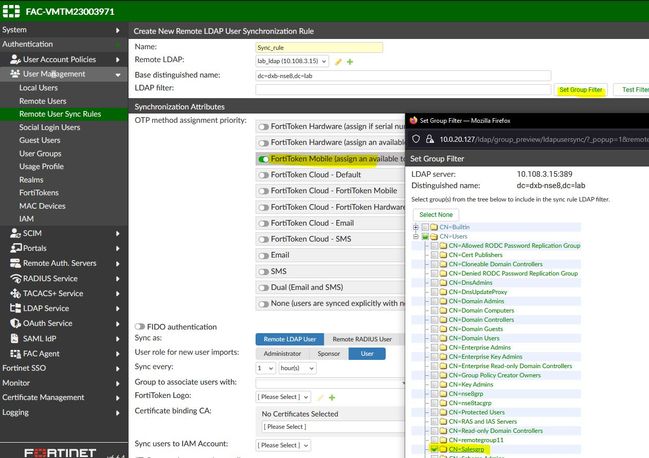Open the Sync every number dropdown
This screenshot has width=649, height=458.
tap(266, 368)
